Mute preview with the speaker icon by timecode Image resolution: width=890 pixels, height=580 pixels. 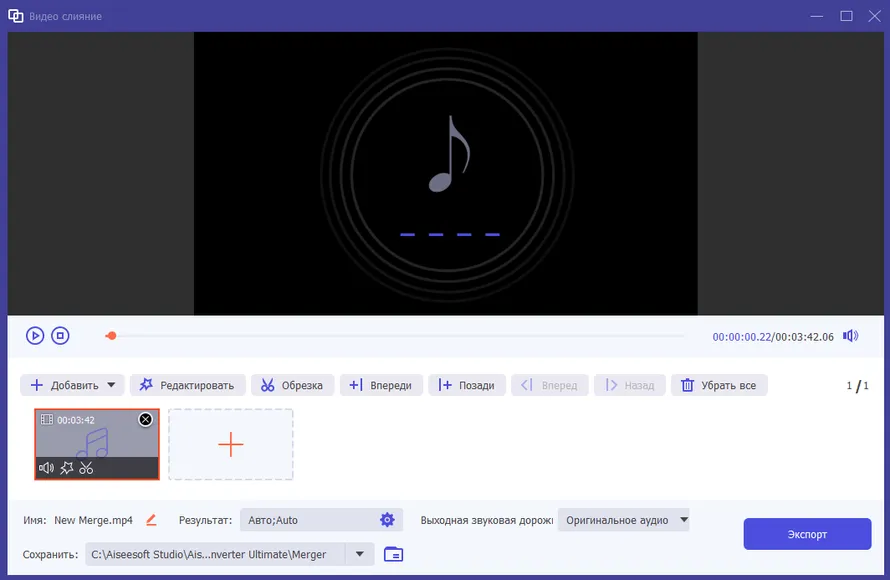[850, 336]
